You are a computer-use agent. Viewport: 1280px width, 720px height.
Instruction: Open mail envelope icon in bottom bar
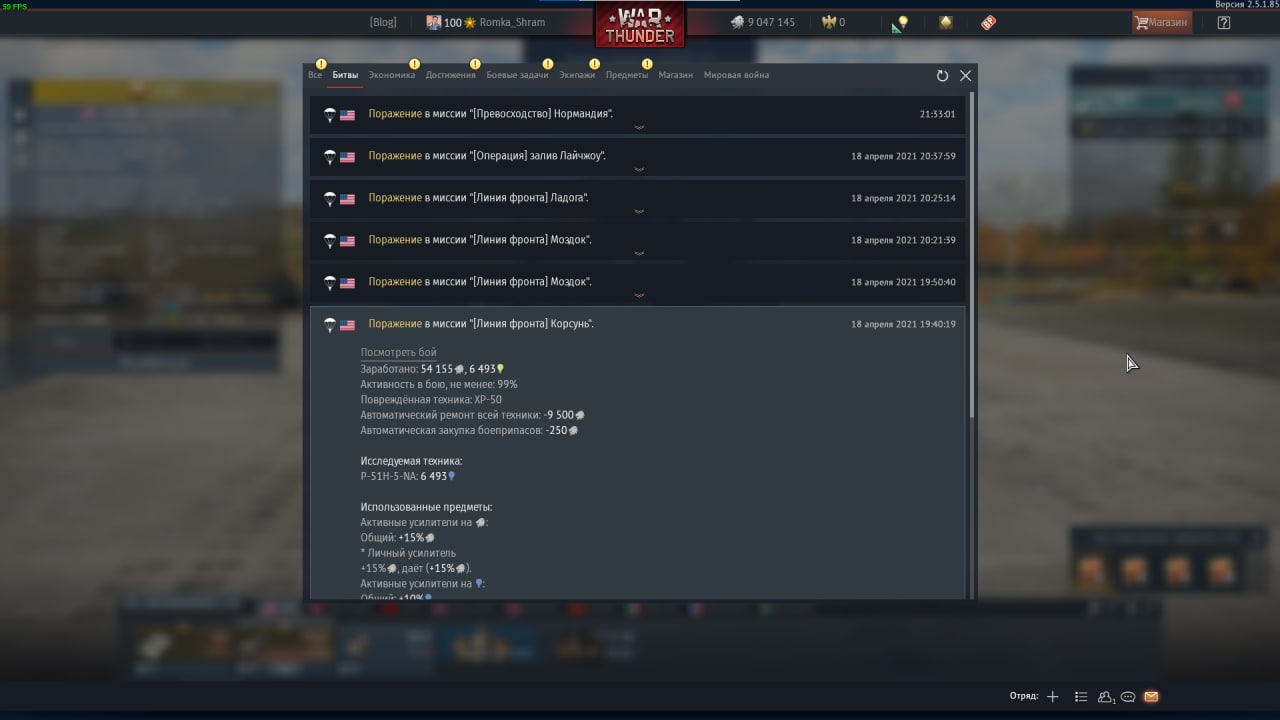click(1151, 697)
